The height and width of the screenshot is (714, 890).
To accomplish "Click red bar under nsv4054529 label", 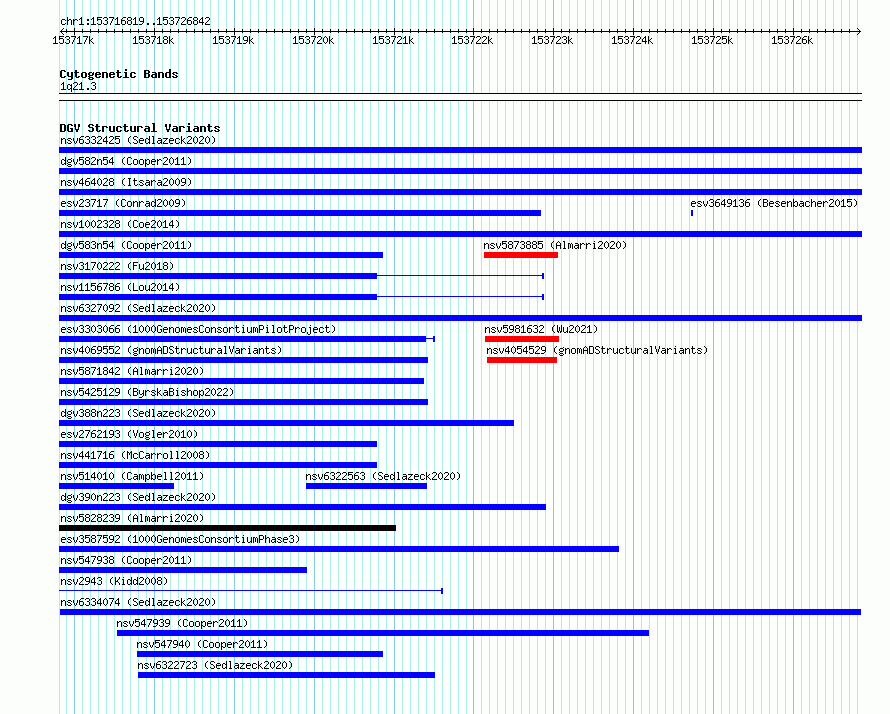I will (x=522, y=360).
